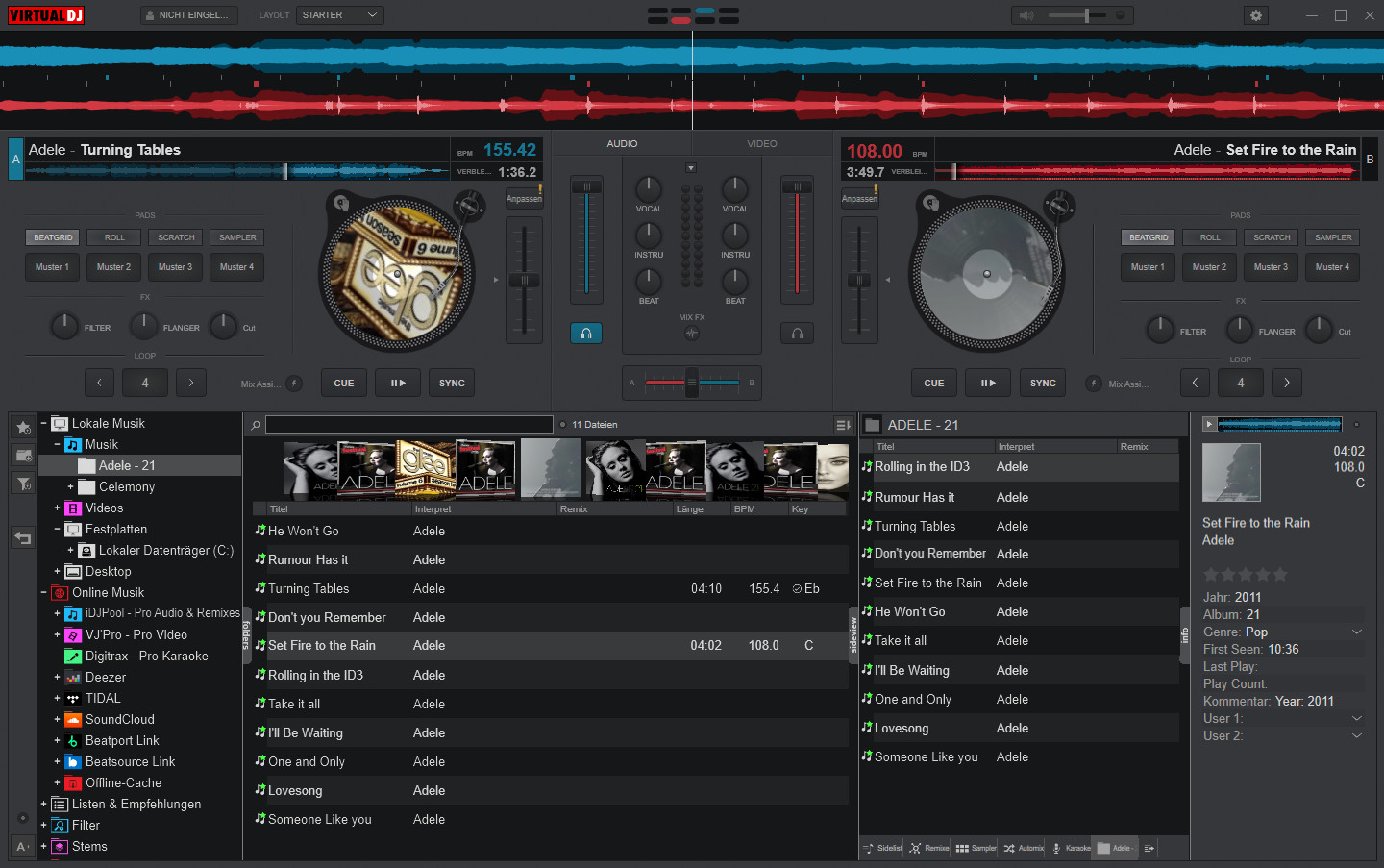Click the browser search input field
1384x868 pixels.
tap(409, 425)
